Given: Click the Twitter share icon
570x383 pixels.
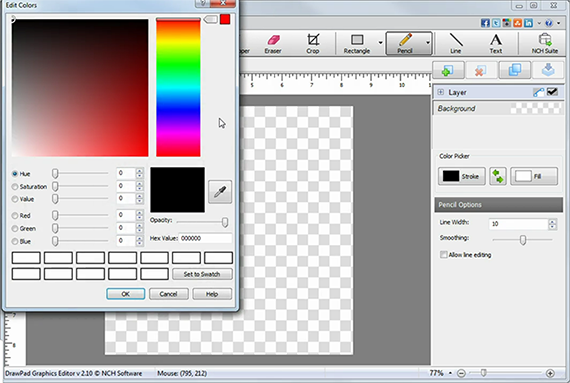Looking at the screenshot, I should tap(496, 23).
